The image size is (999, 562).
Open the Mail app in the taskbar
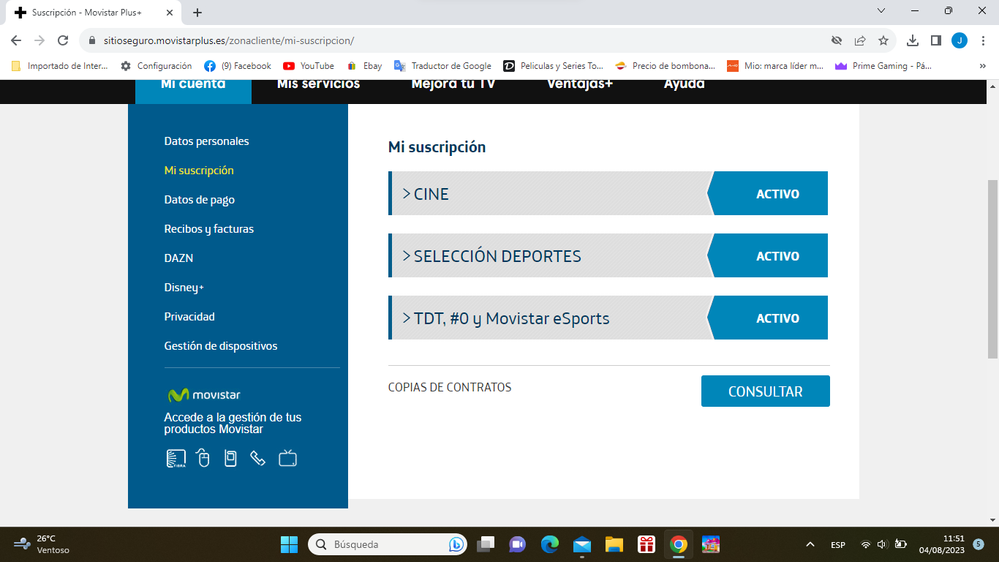click(x=582, y=544)
